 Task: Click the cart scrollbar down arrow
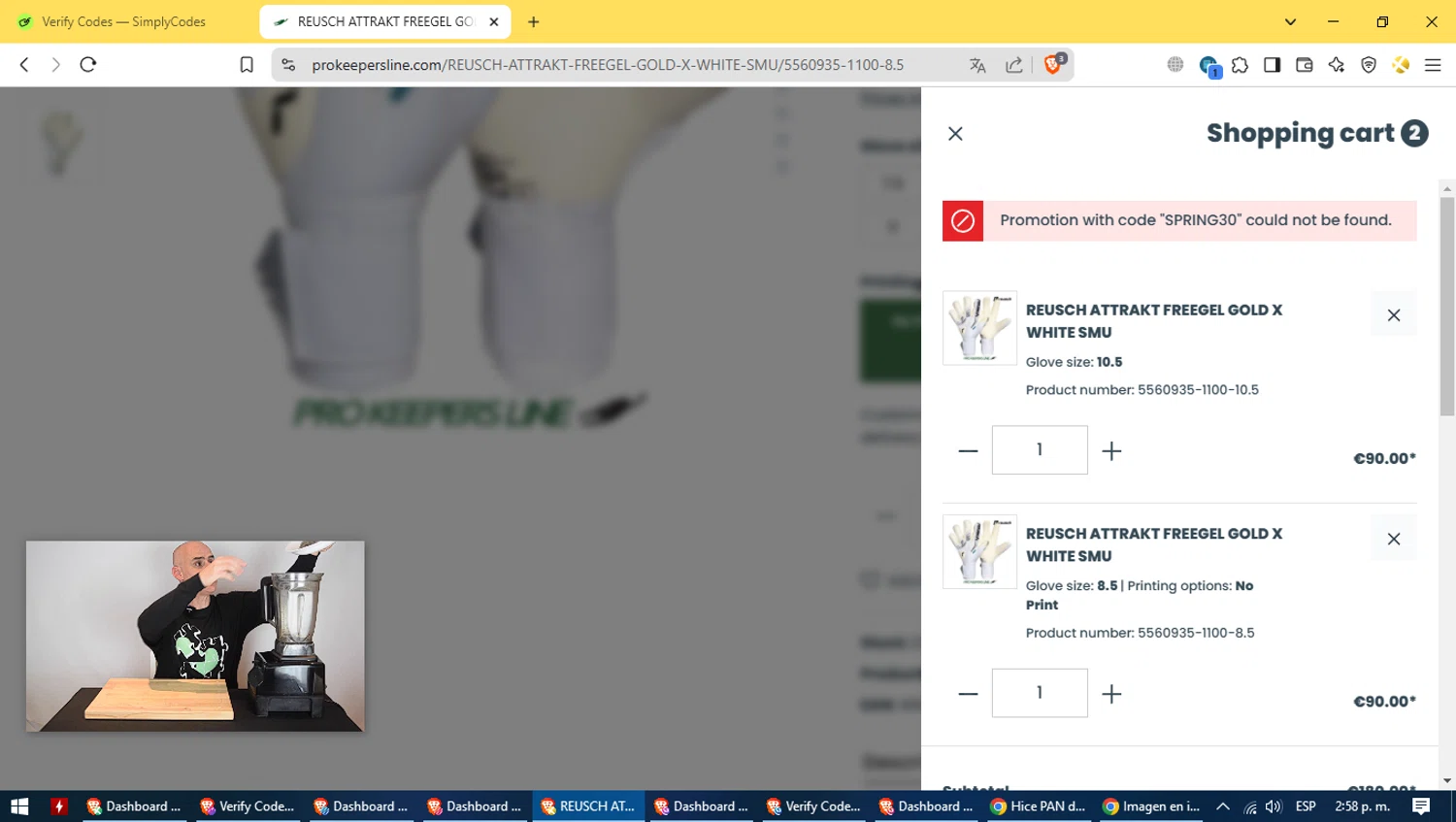tap(1447, 780)
